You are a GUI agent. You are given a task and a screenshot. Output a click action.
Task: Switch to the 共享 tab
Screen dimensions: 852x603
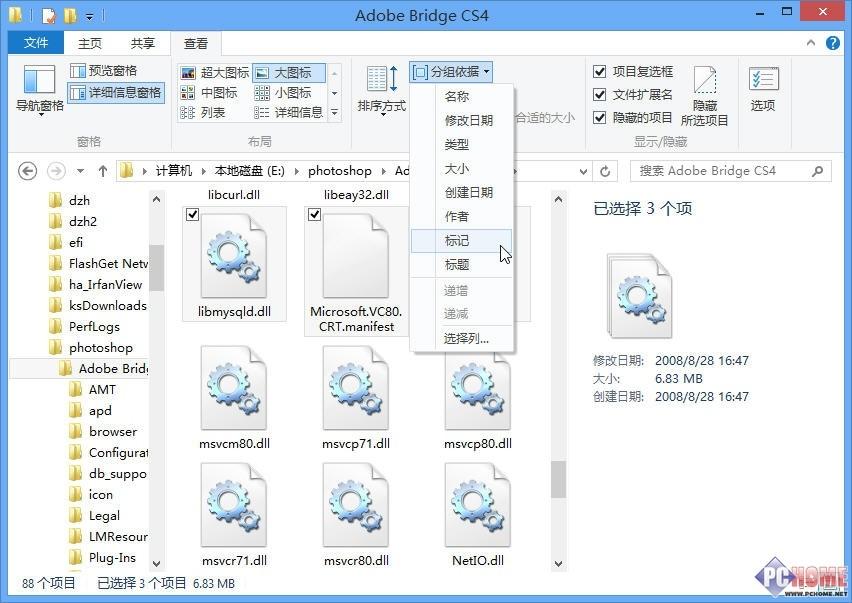coord(142,43)
